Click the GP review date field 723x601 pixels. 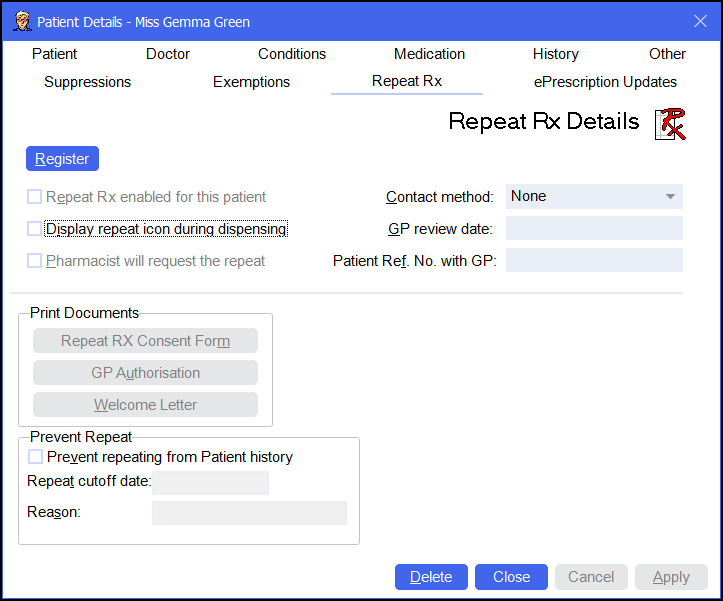pos(594,229)
